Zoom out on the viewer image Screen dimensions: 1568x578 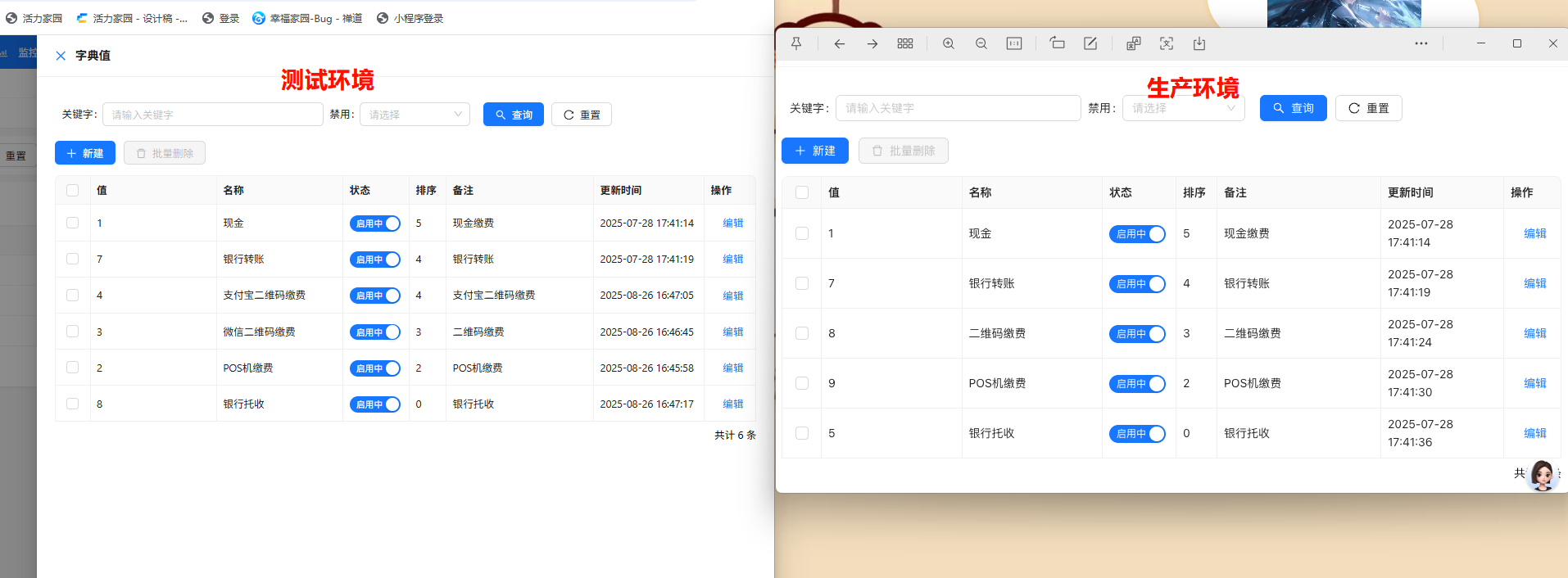(981, 43)
